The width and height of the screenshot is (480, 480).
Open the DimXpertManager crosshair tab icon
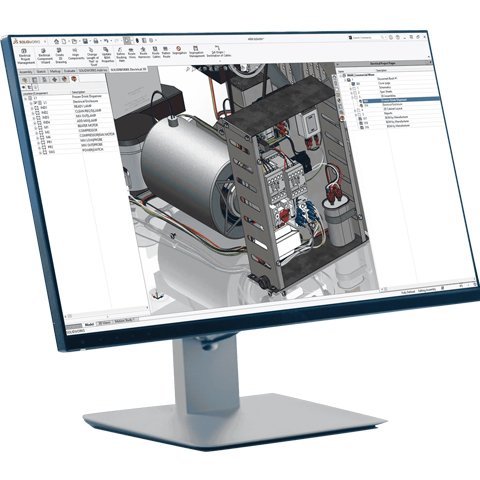coord(55,79)
